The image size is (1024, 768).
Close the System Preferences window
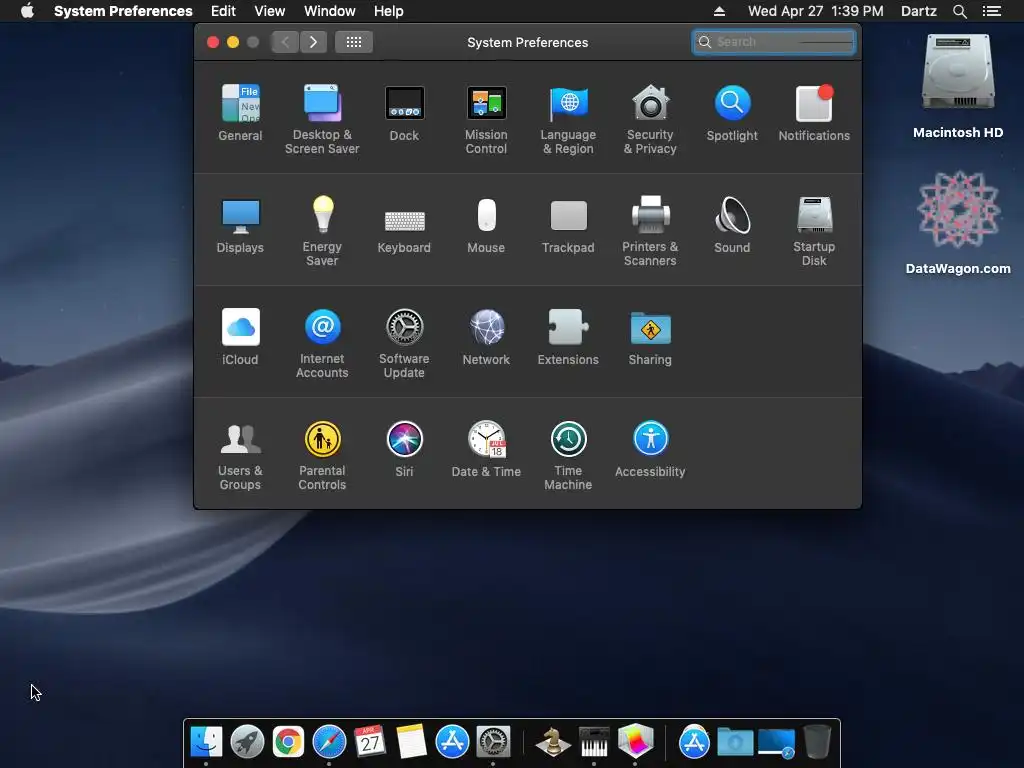click(213, 42)
